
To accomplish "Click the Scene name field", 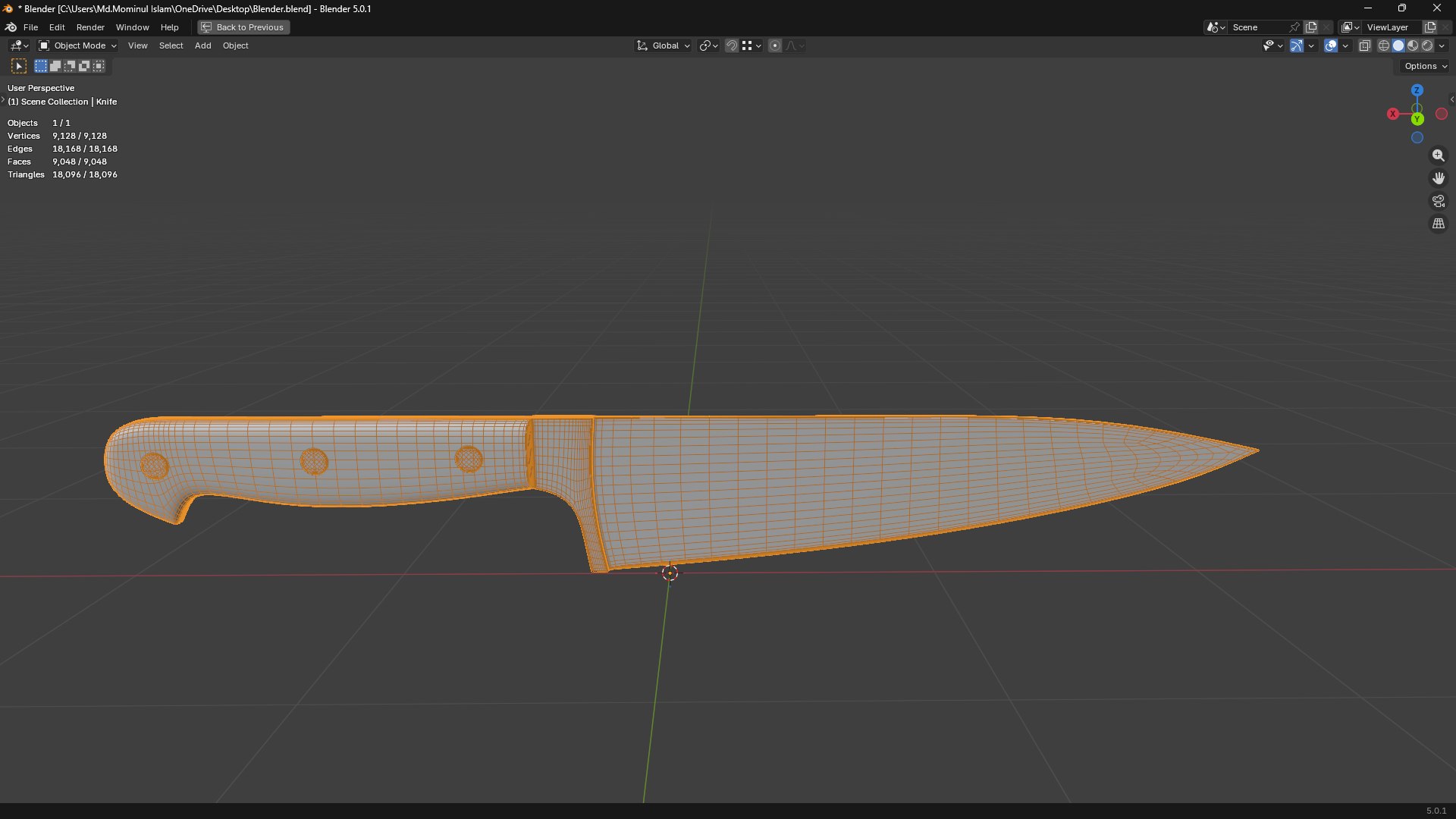I will pos(1257,27).
